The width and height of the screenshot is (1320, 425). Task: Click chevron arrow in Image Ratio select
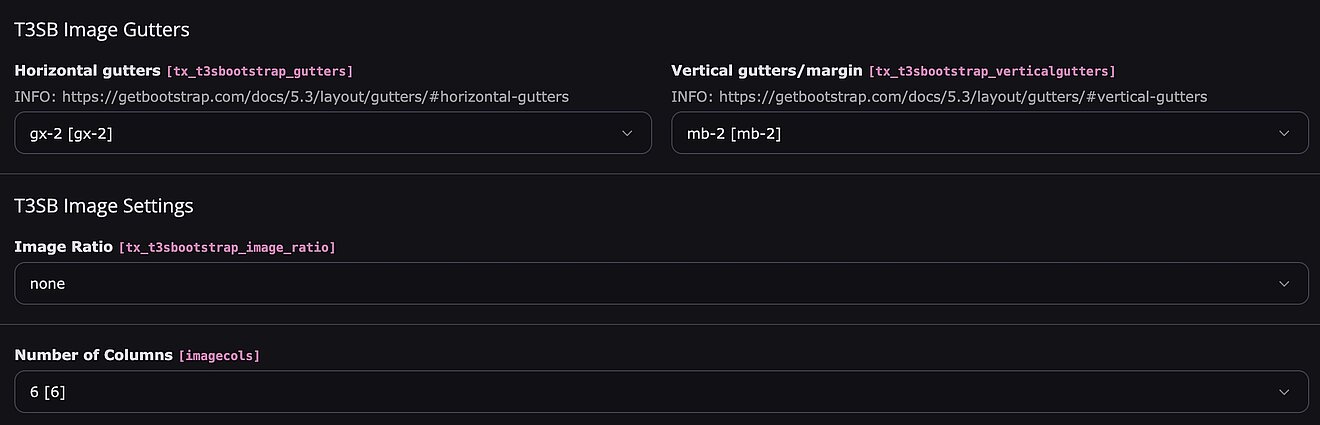pyautogui.click(x=1284, y=284)
